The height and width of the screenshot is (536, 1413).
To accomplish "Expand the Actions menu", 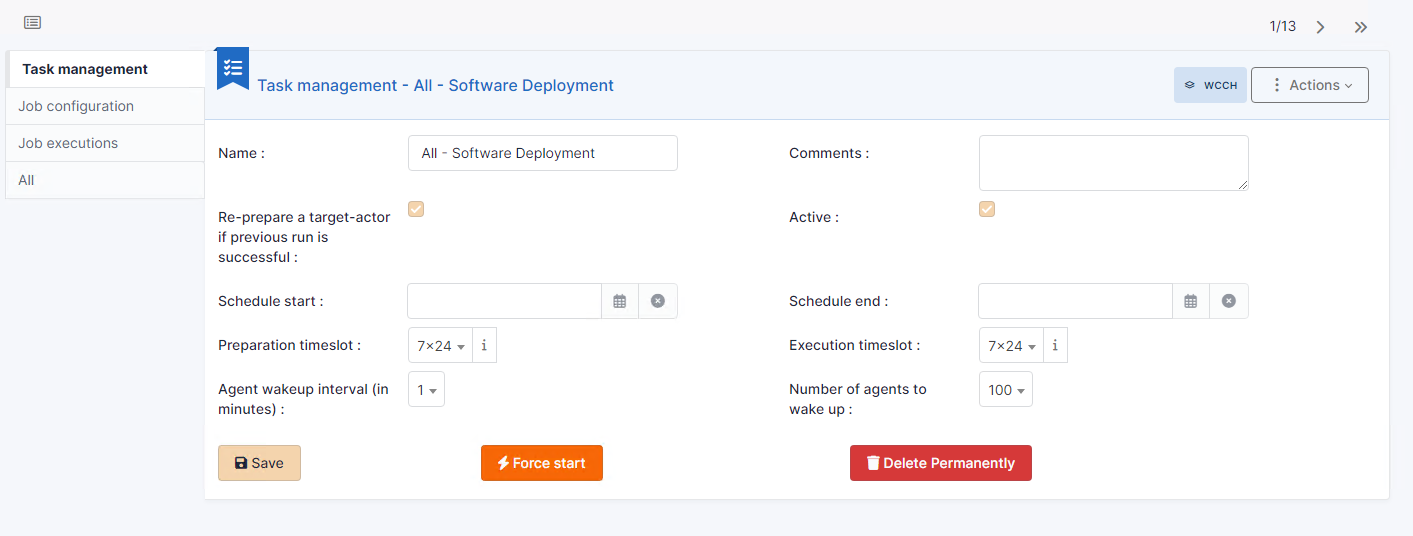I will point(1310,85).
